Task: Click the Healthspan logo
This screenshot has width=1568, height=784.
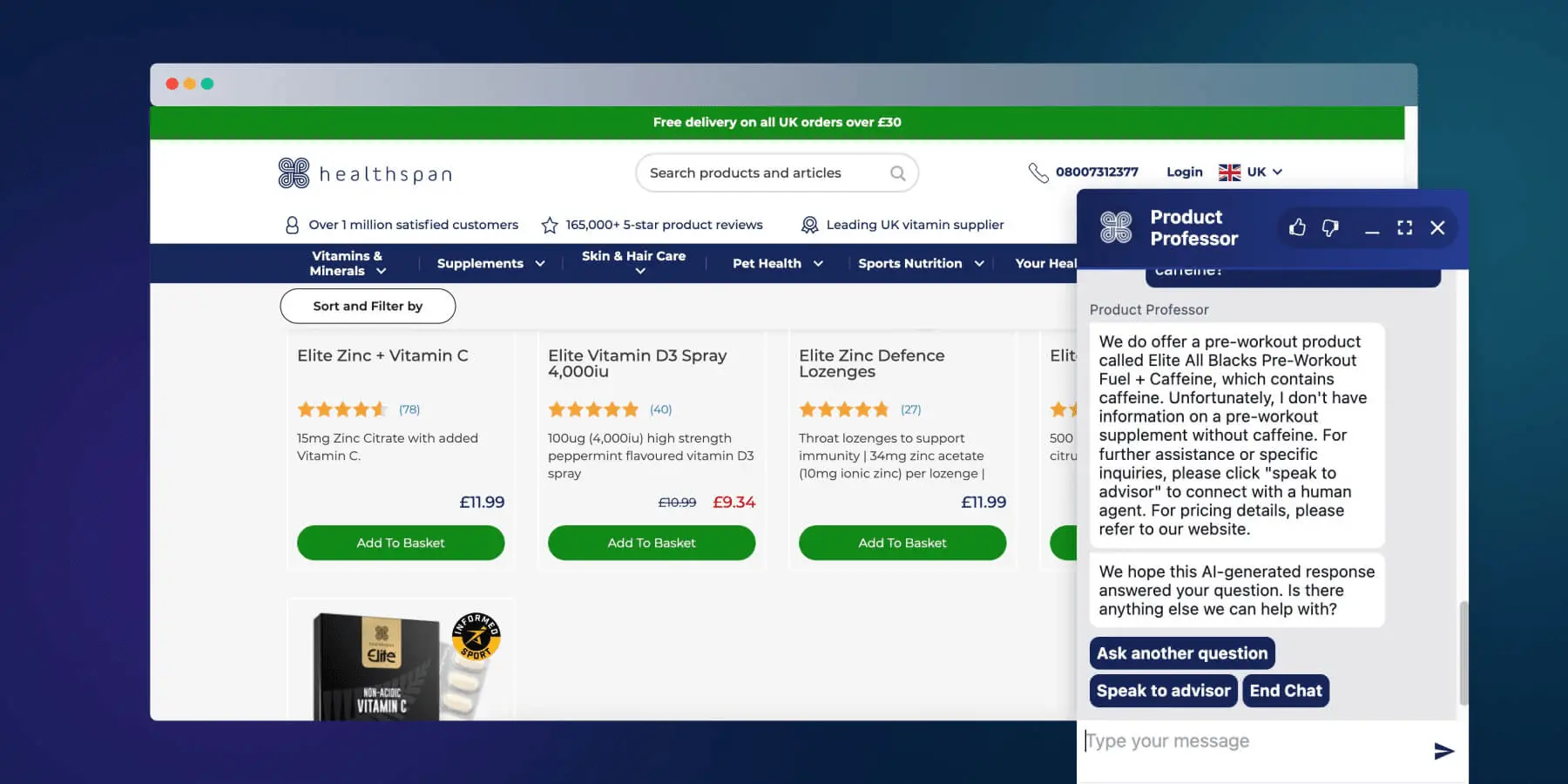Action: pos(366,173)
